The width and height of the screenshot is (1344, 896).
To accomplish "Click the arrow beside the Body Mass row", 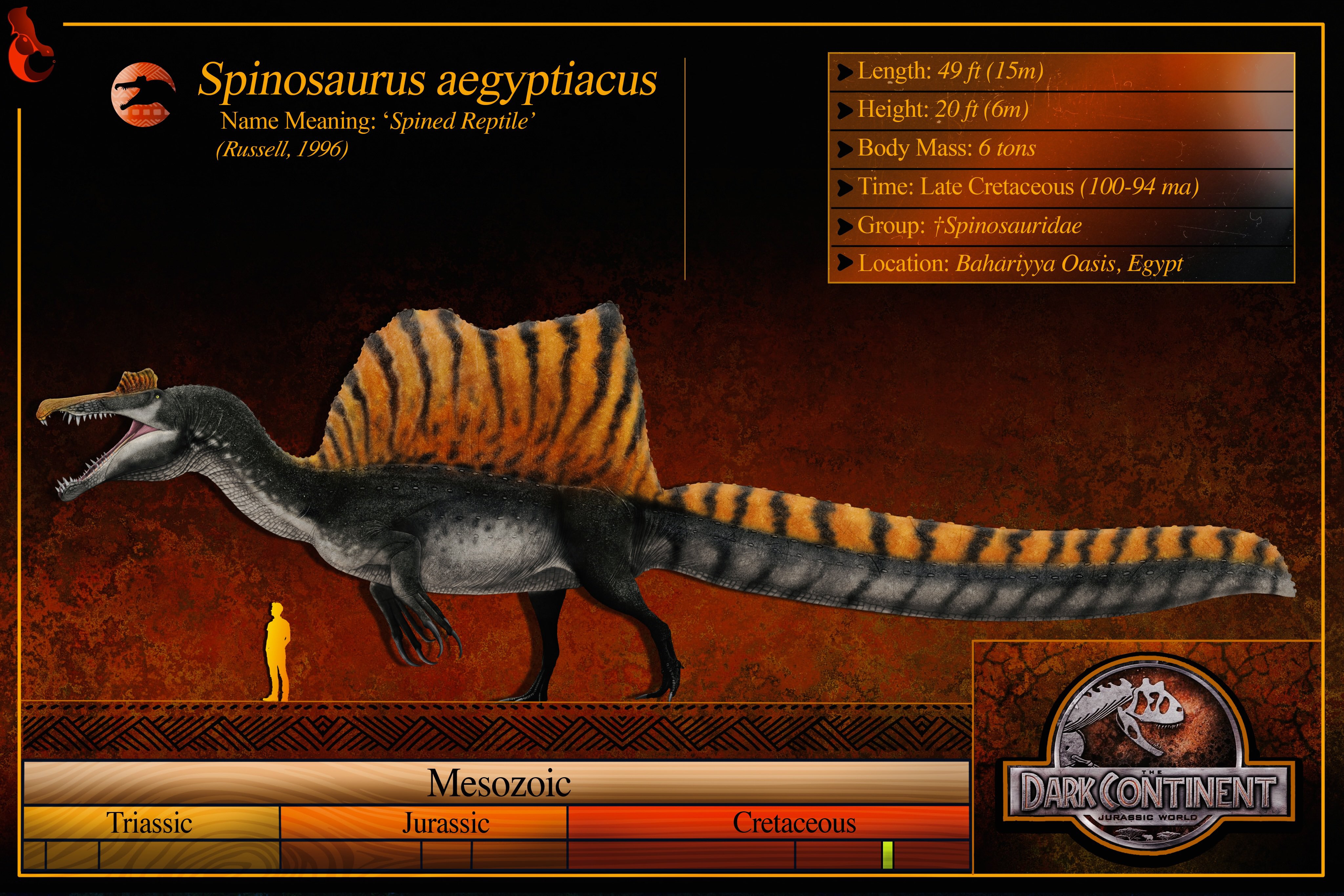I will tap(845, 149).
